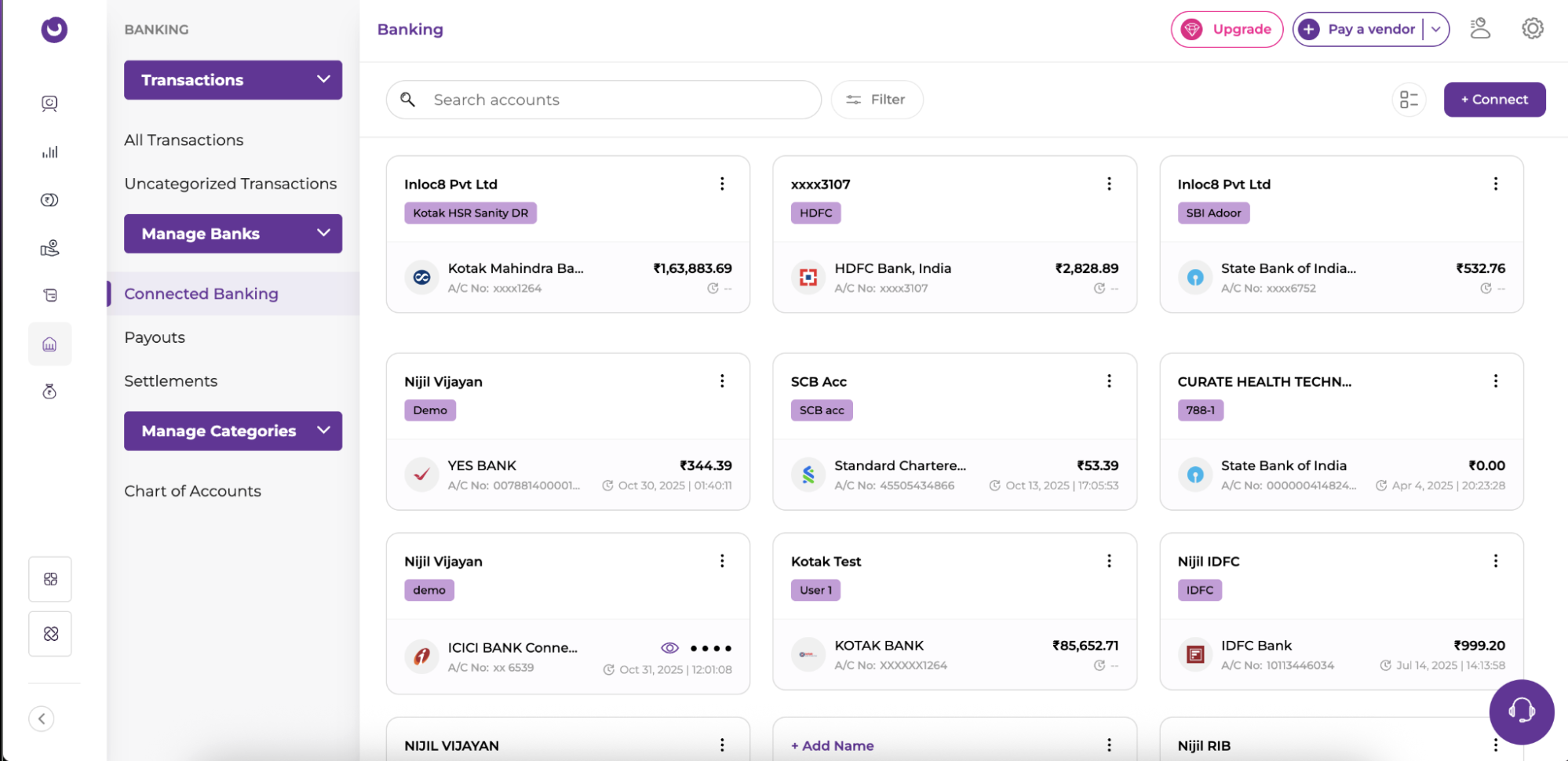Open the chat assistant sidebar icon
The image size is (1568, 761).
pos(49,104)
